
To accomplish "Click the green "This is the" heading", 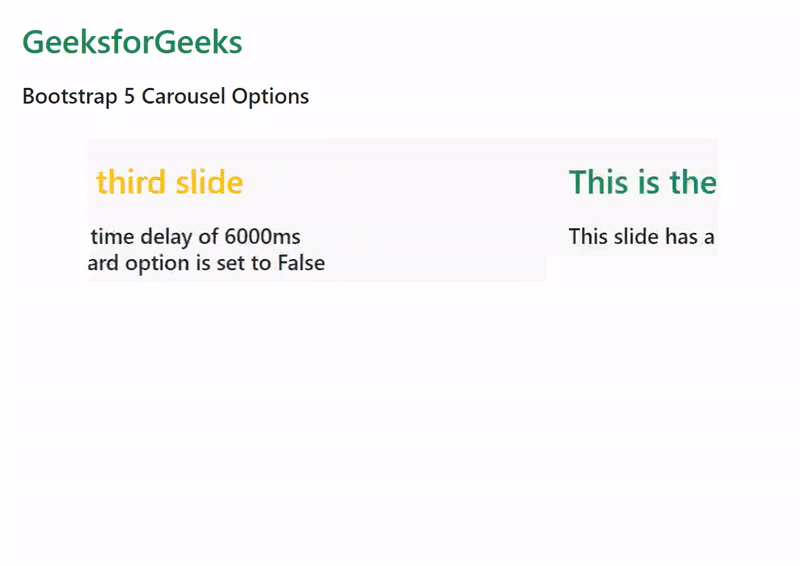I will point(642,183).
